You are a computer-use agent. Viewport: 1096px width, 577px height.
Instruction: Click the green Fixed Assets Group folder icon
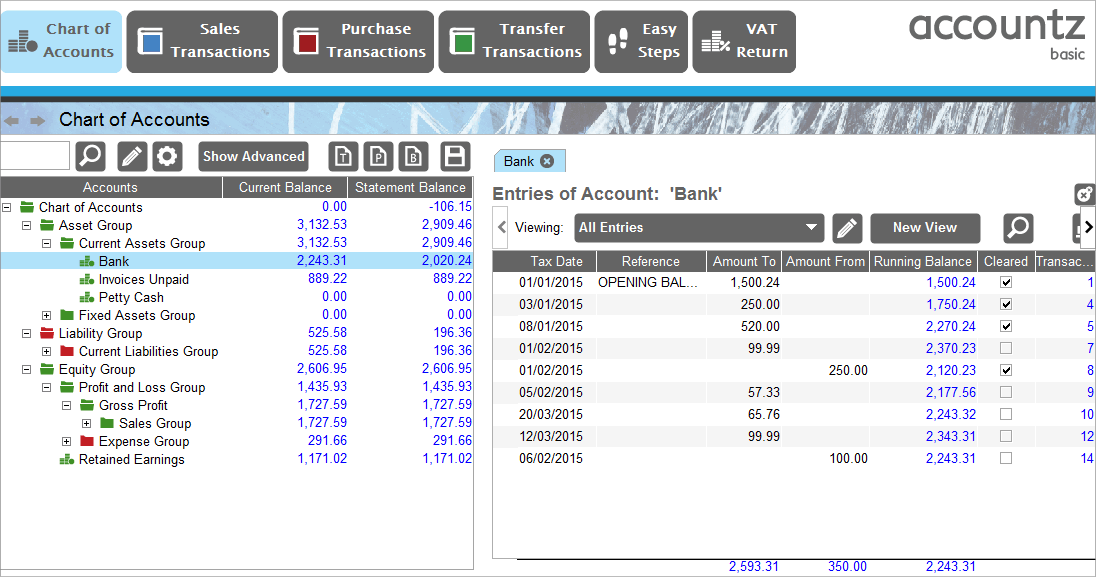click(67, 315)
